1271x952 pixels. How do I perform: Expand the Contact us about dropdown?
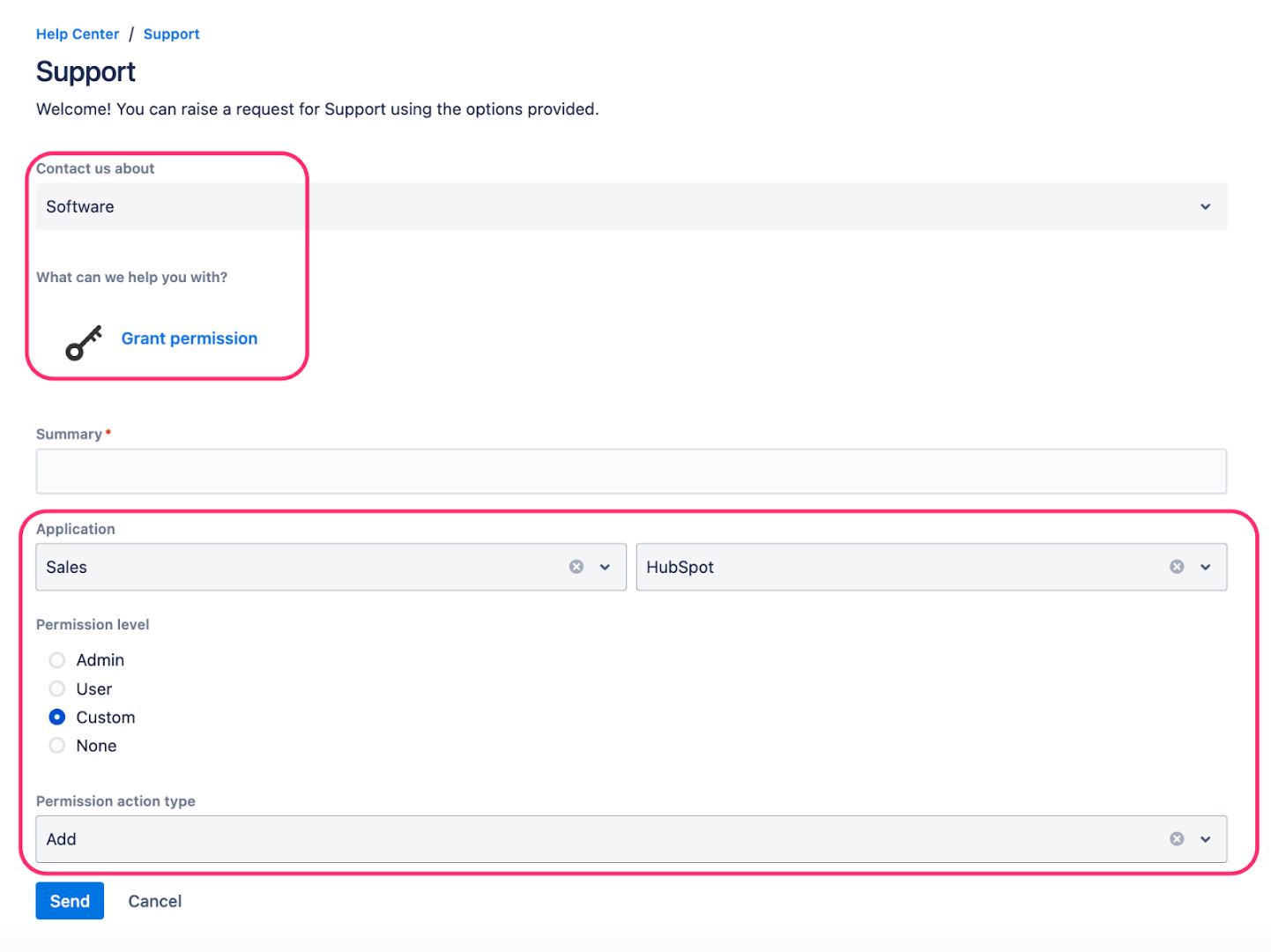[1205, 206]
